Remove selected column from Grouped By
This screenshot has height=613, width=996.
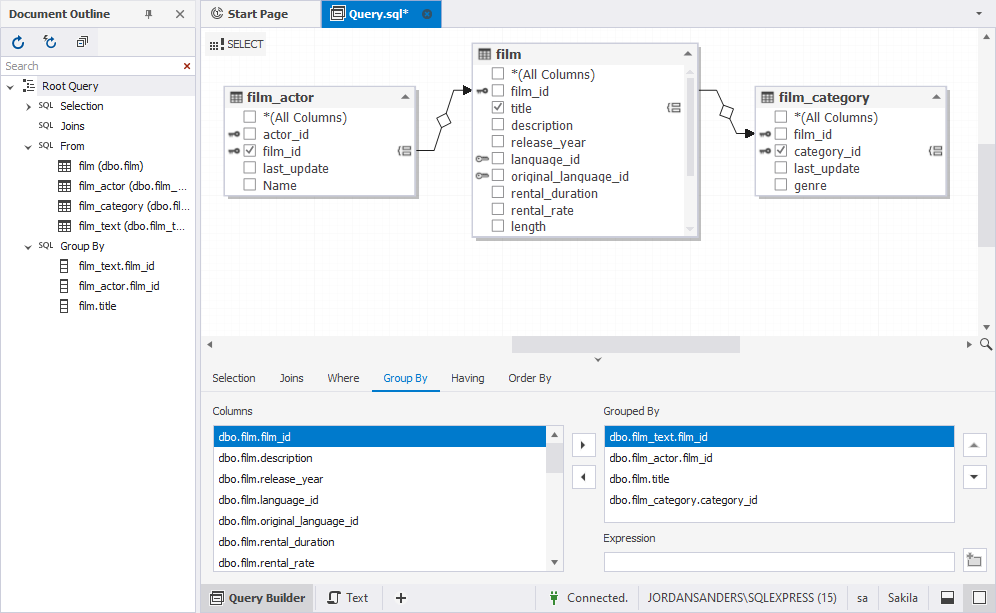(584, 477)
